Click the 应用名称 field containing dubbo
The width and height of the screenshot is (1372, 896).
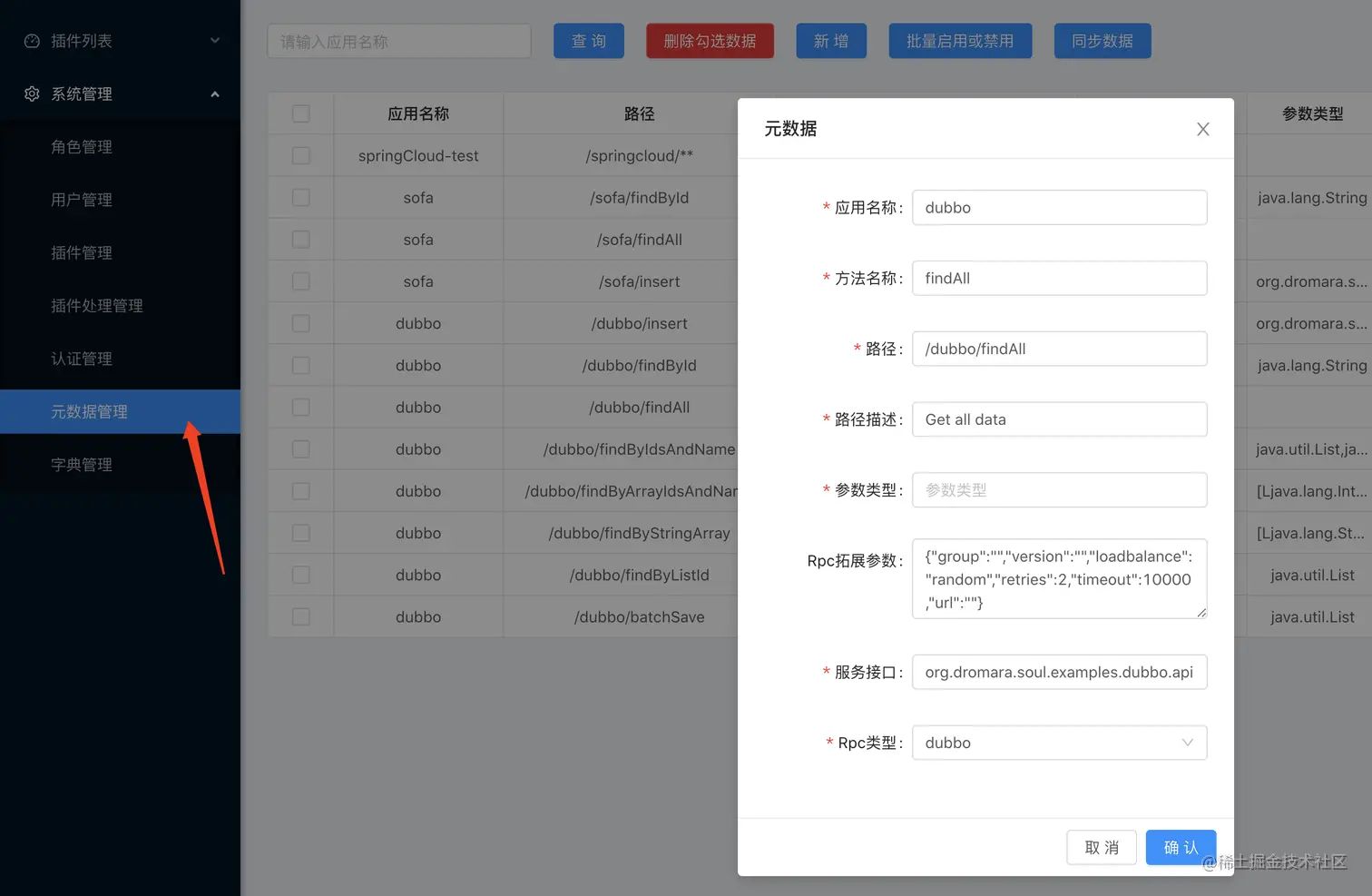(1059, 207)
